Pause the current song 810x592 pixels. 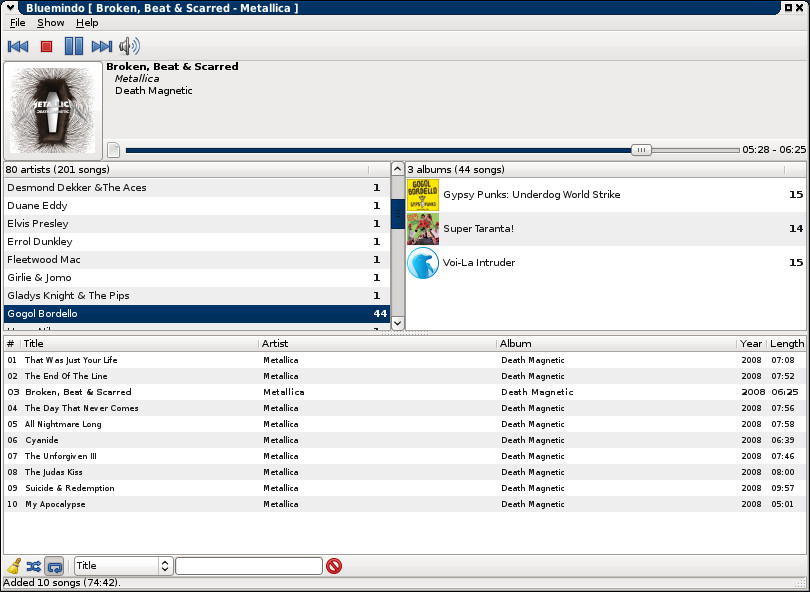pyautogui.click(x=74, y=46)
